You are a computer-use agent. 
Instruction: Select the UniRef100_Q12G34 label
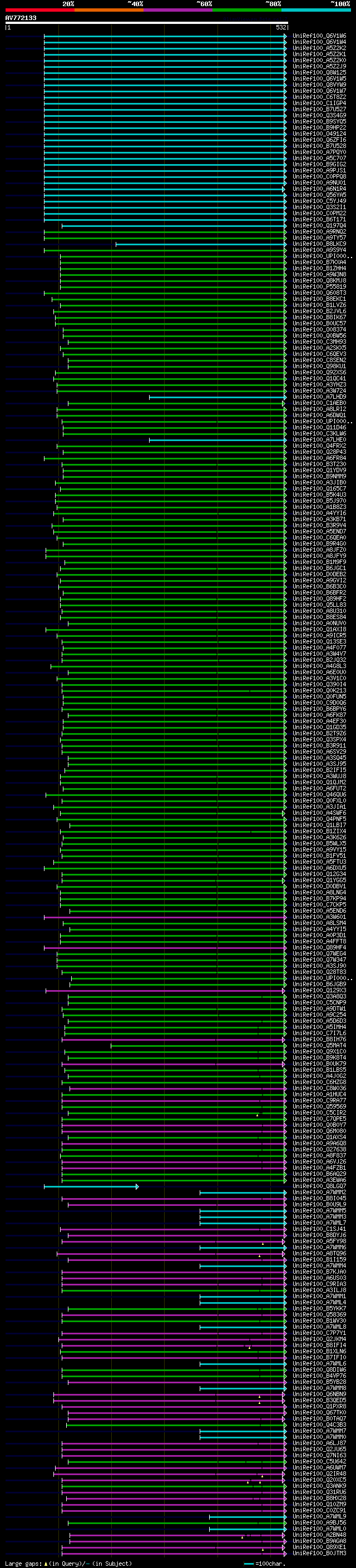319,873
